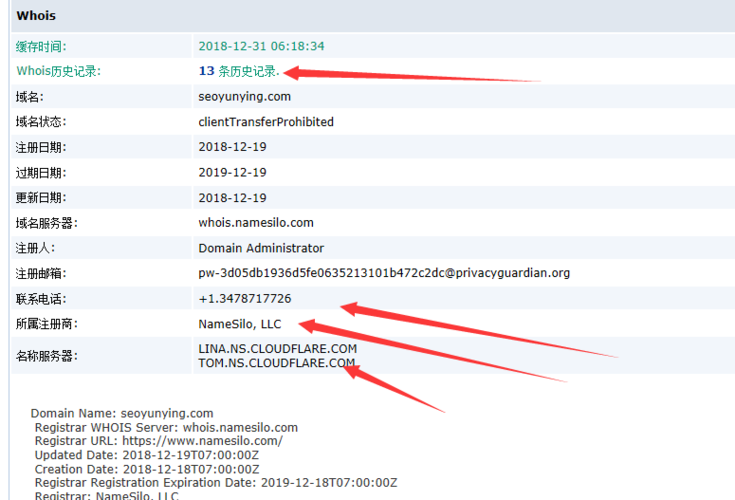This screenshot has height=500, width=735.
Task: Select the domain name seoyunying.com in the table
Action: pos(244,97)
